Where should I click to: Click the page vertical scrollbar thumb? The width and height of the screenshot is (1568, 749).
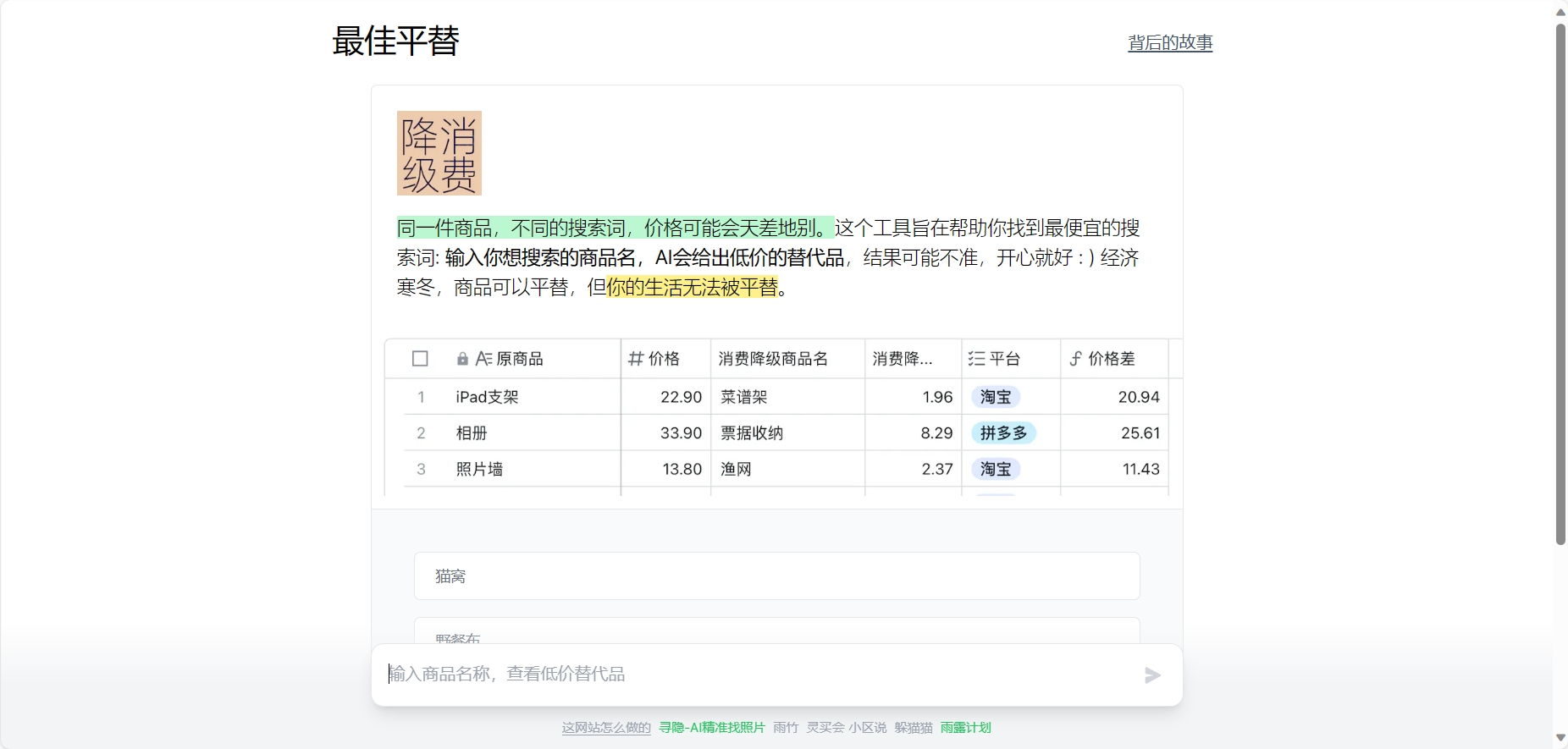coord(1560,284)
